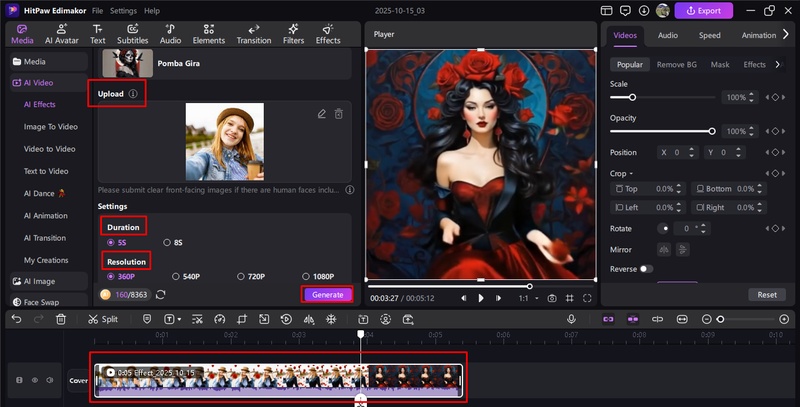Expand the Crop section arrow
Screen dimensions: 800x407
tap(632, 173)
